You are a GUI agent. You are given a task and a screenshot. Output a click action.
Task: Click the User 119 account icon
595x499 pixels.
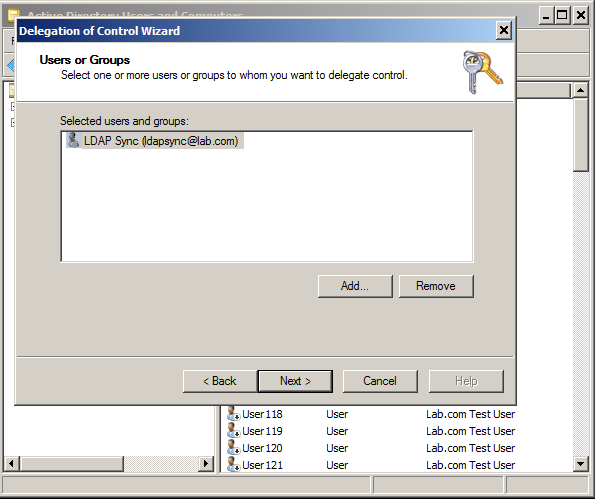[x=233, y=431]
